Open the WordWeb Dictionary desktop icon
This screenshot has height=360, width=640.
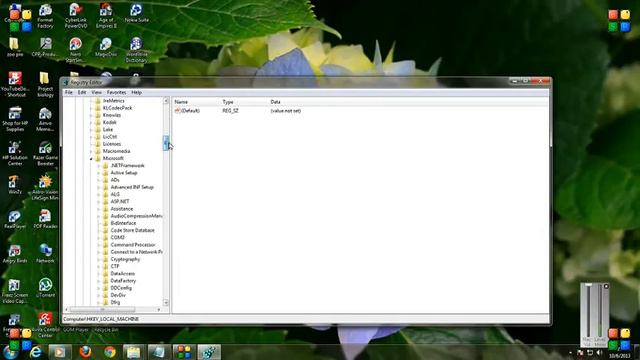[136, 50]
